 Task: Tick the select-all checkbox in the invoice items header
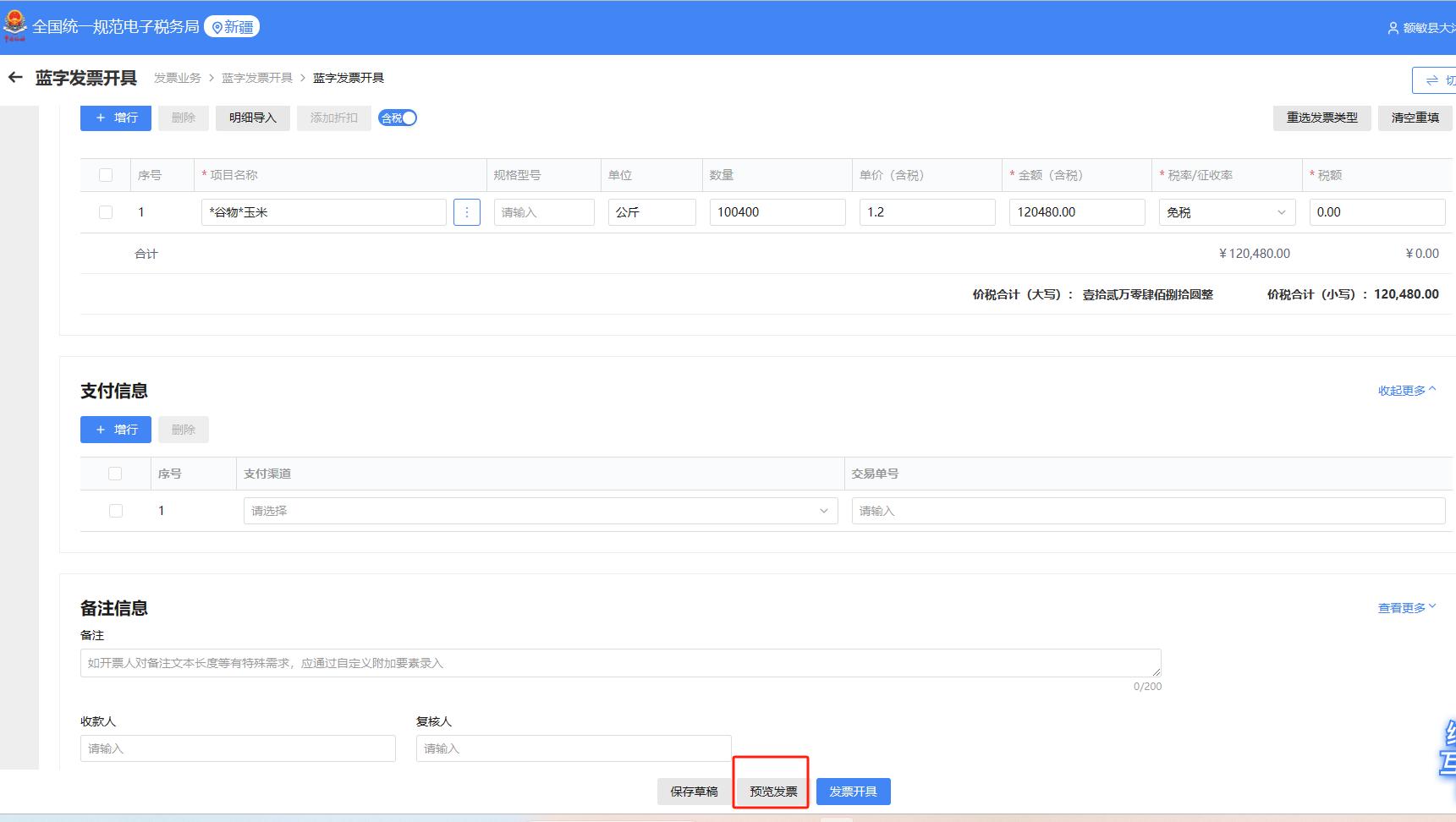(106, 175)
